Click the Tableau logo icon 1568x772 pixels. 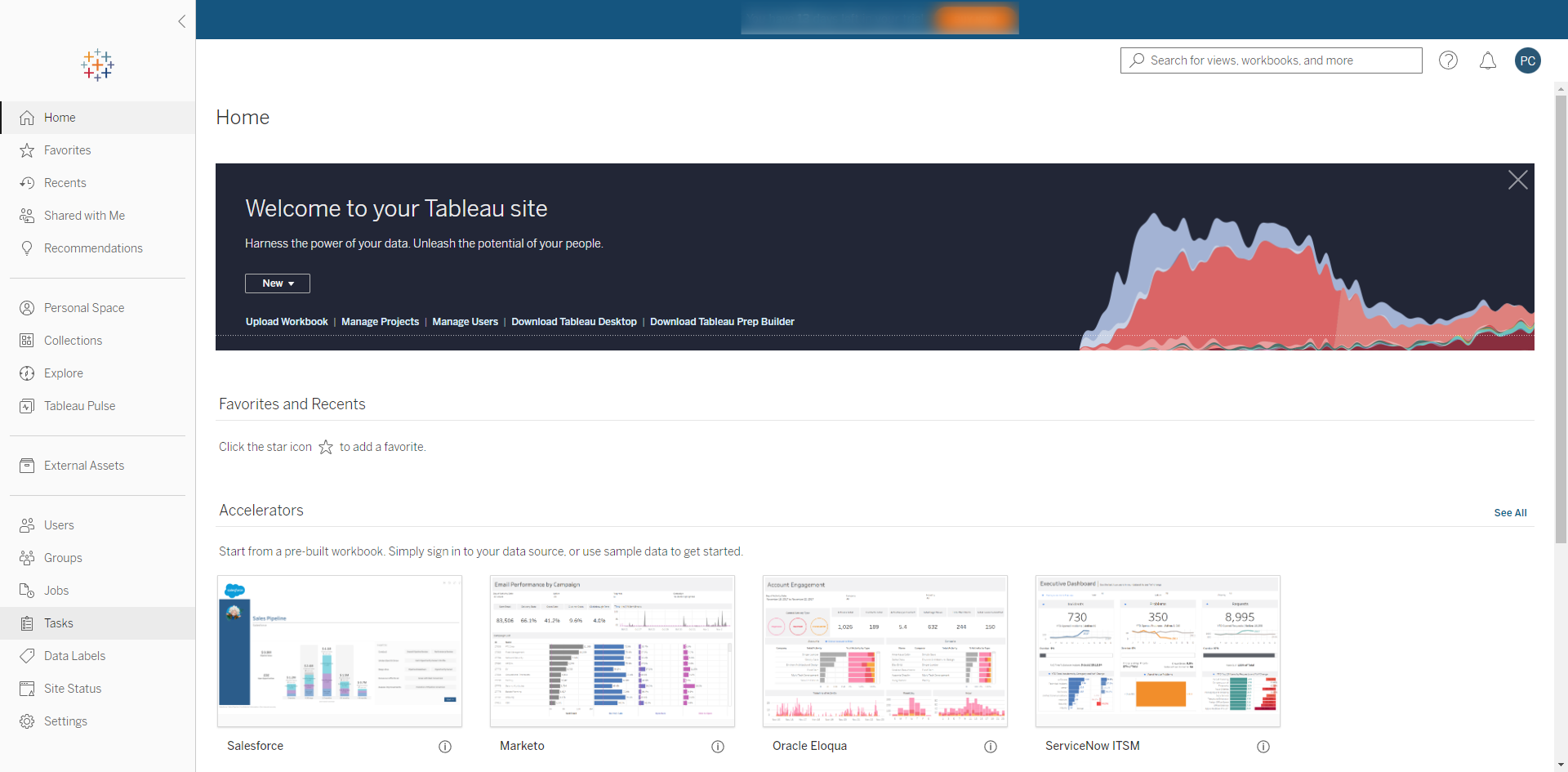click(x=97, y=65)
